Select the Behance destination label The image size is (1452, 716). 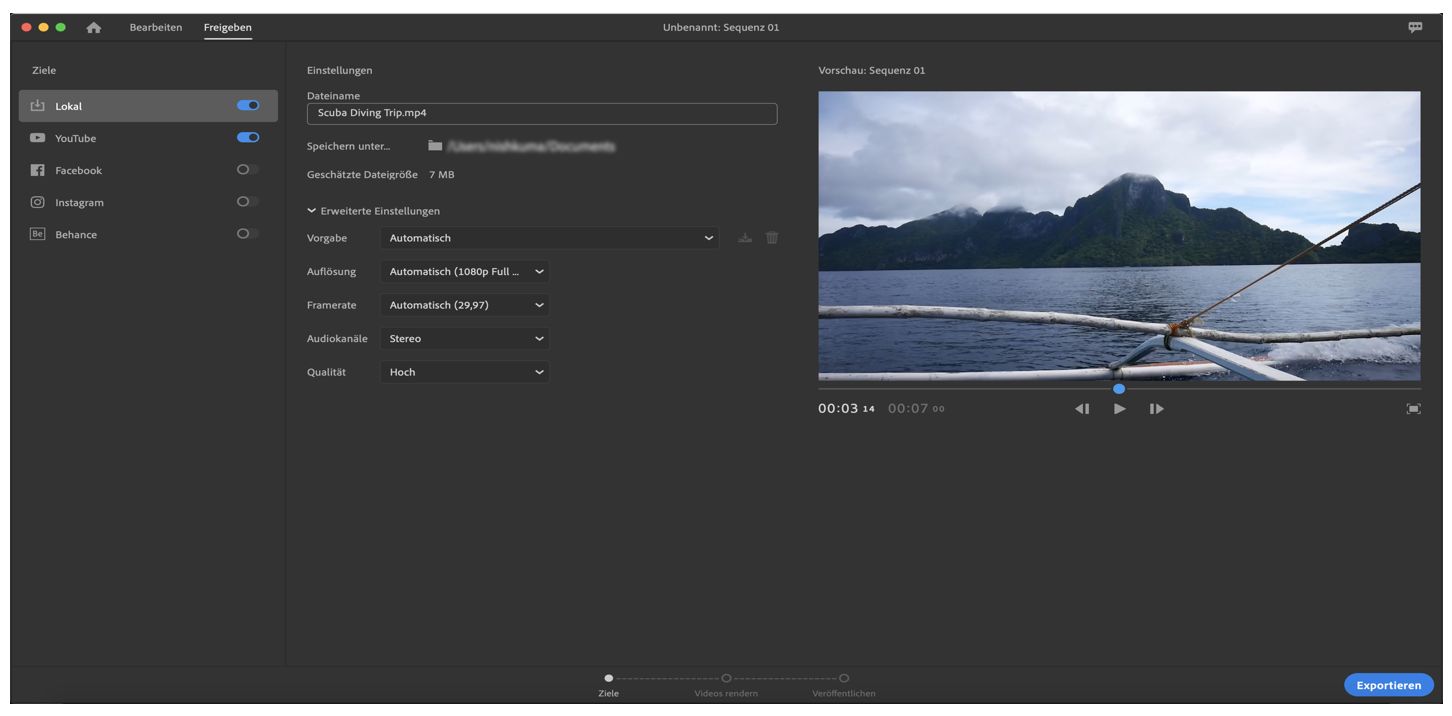tap(76, 234)
